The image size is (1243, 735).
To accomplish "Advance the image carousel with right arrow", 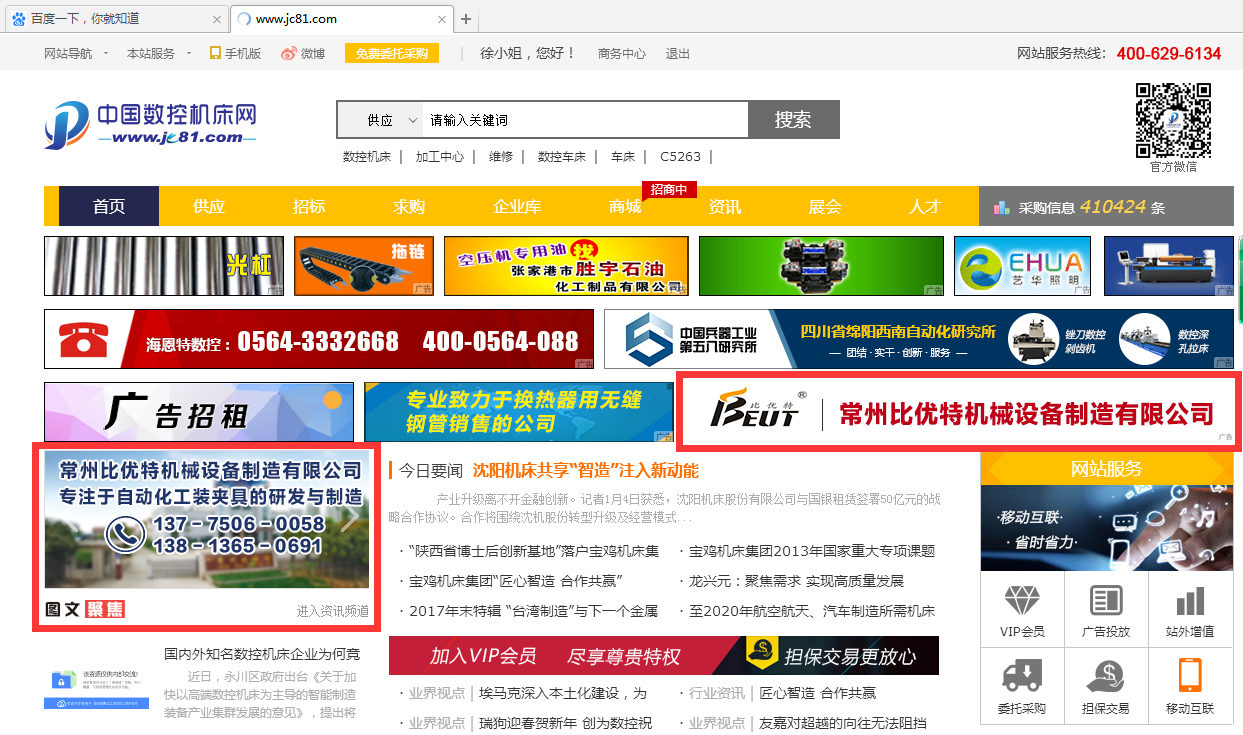I will (350, 517).
